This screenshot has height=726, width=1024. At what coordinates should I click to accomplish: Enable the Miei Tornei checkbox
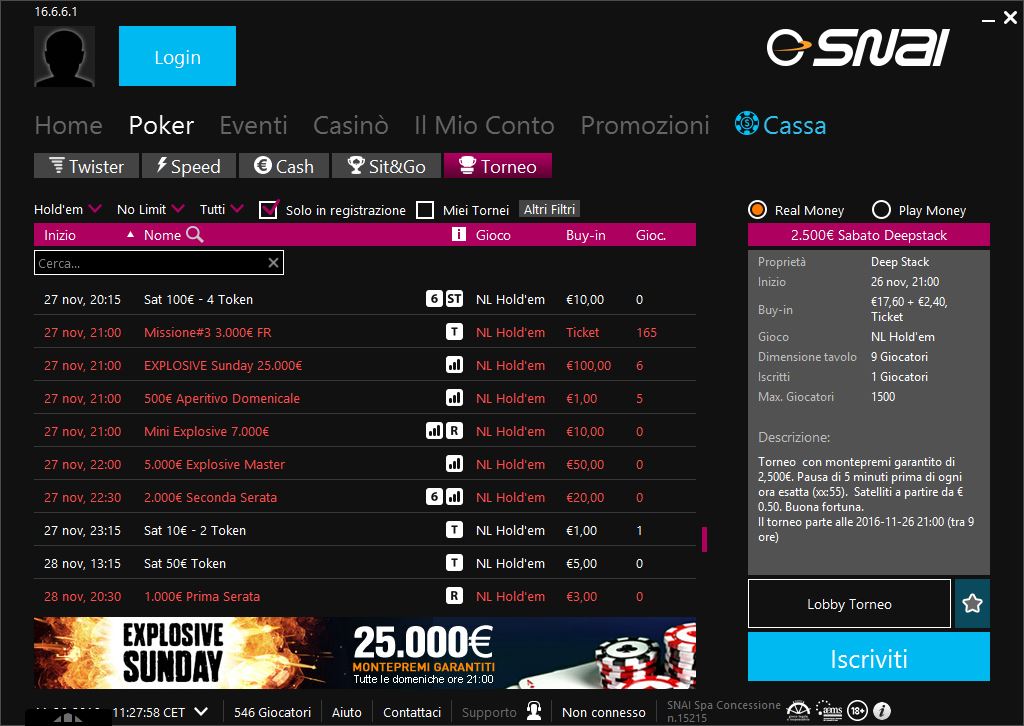click(425, 210)
